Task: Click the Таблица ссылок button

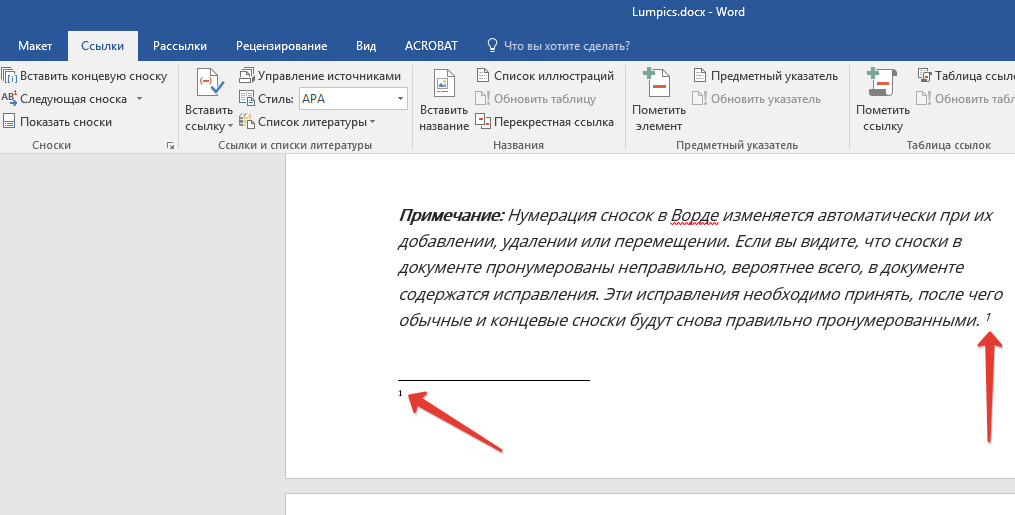Action: (974, 76)
